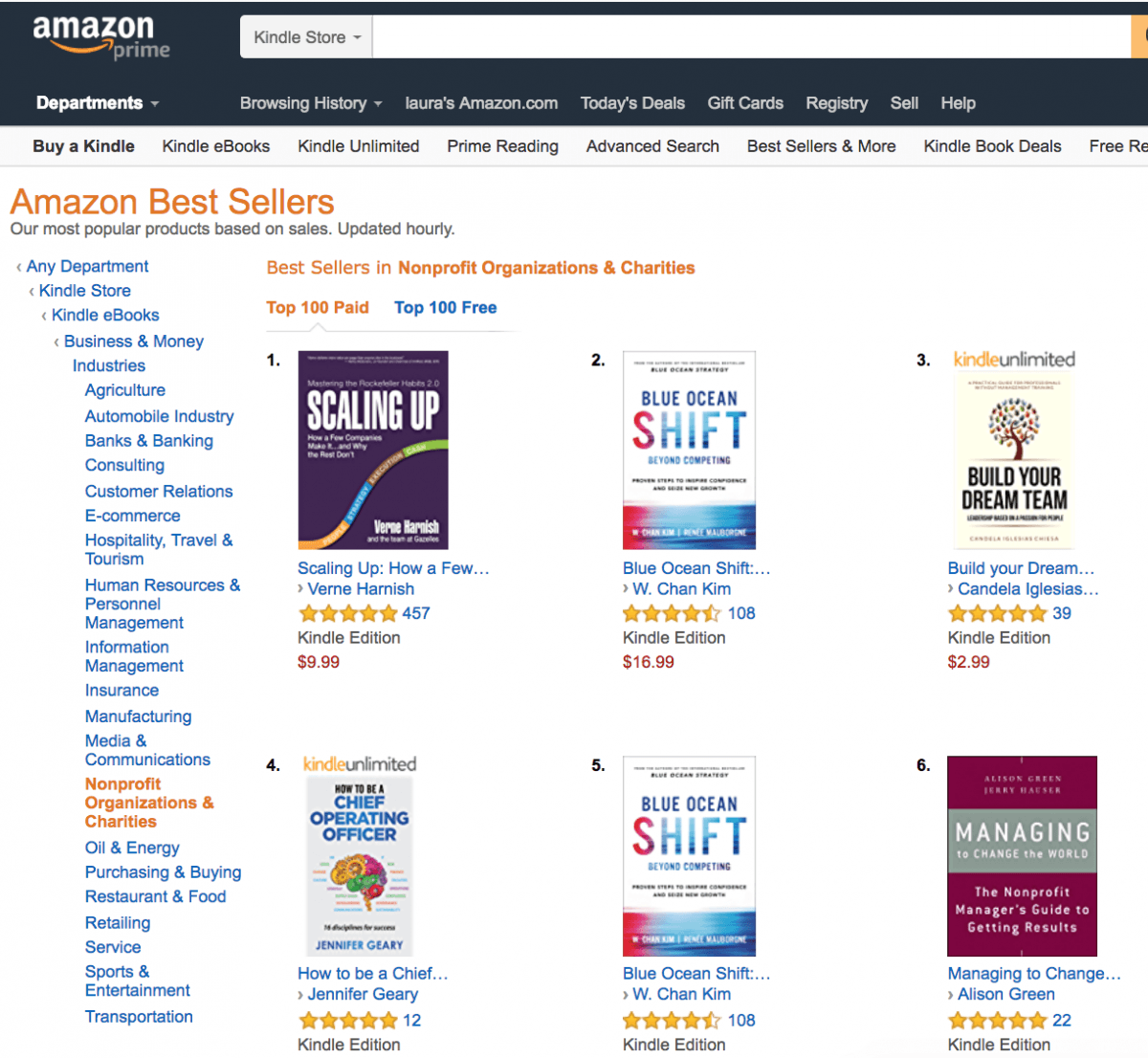Go to laura's Amazon.com
Image resolution: width=1148 pixels, height=1058 pixels.
click(x=481, y=102)
